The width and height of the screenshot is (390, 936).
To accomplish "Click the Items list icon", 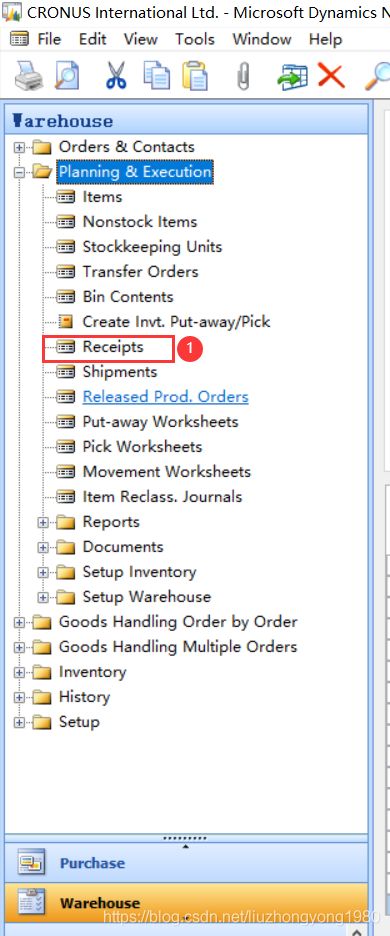I will click(66, 197).
